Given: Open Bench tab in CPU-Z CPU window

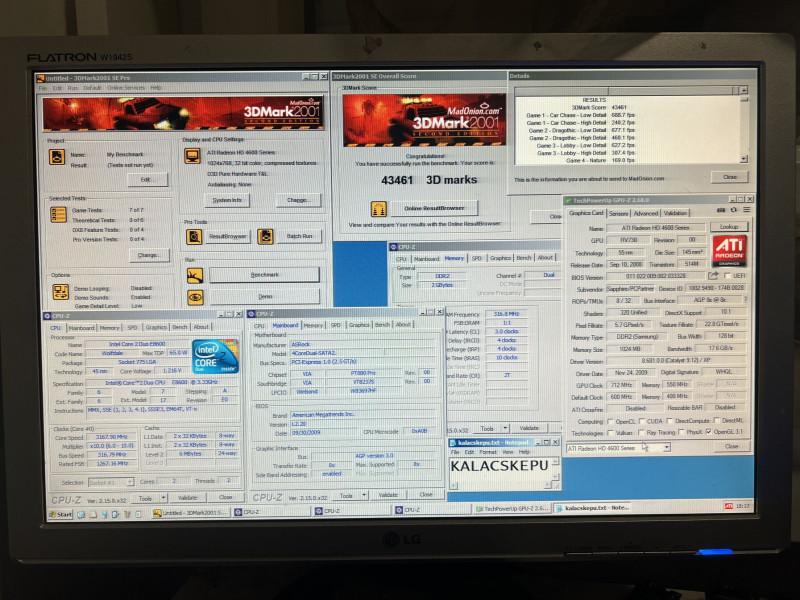Looking at the screenshot, I should point(180,327).
